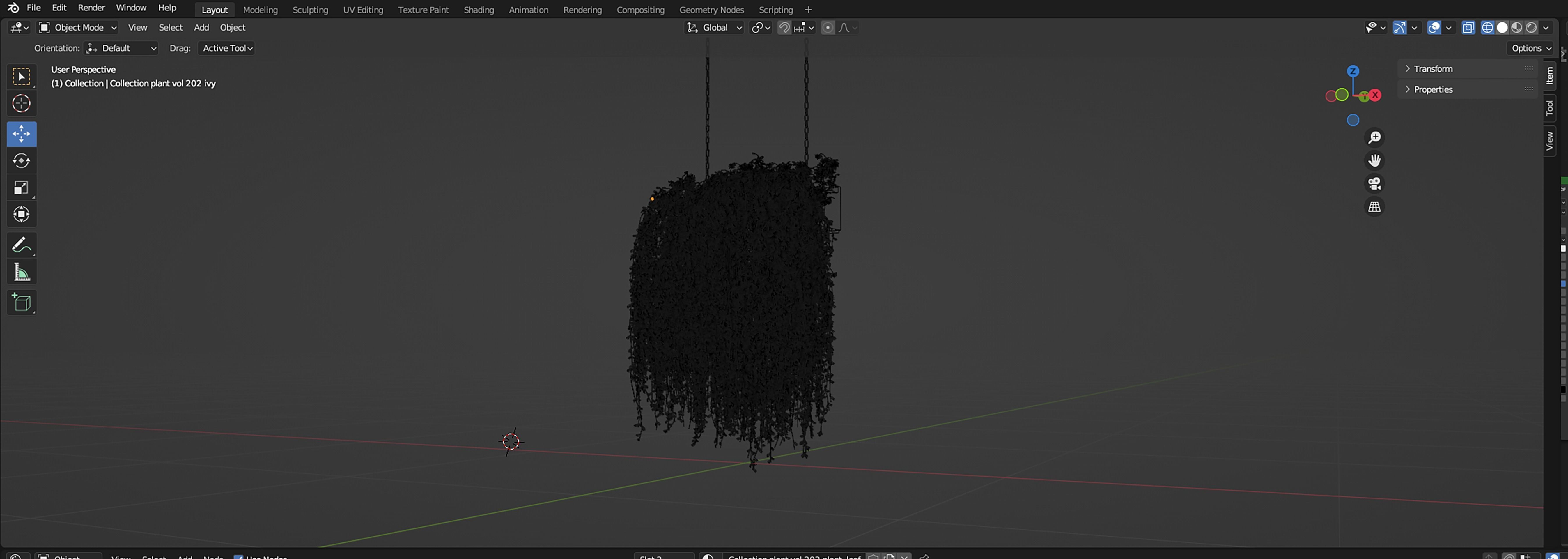Screen dimensions: 1568x559
Task: Open Drag Active Tool dropdown
Action: pos(226,48)
